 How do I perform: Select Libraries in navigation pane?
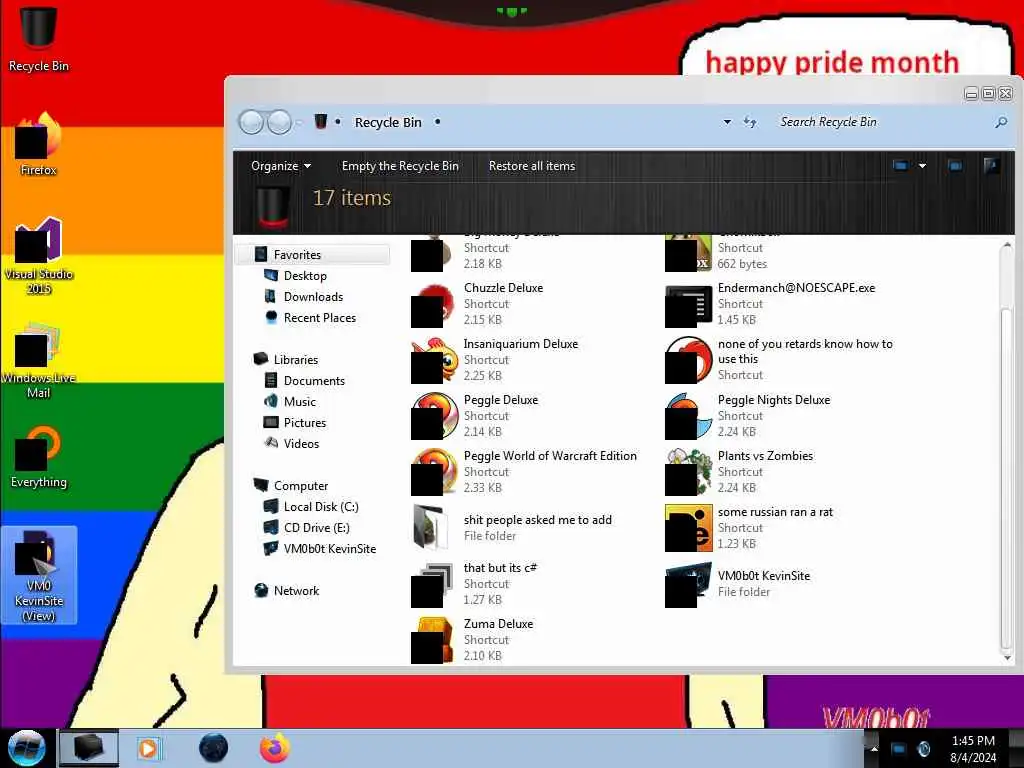[x=295, y=359]
